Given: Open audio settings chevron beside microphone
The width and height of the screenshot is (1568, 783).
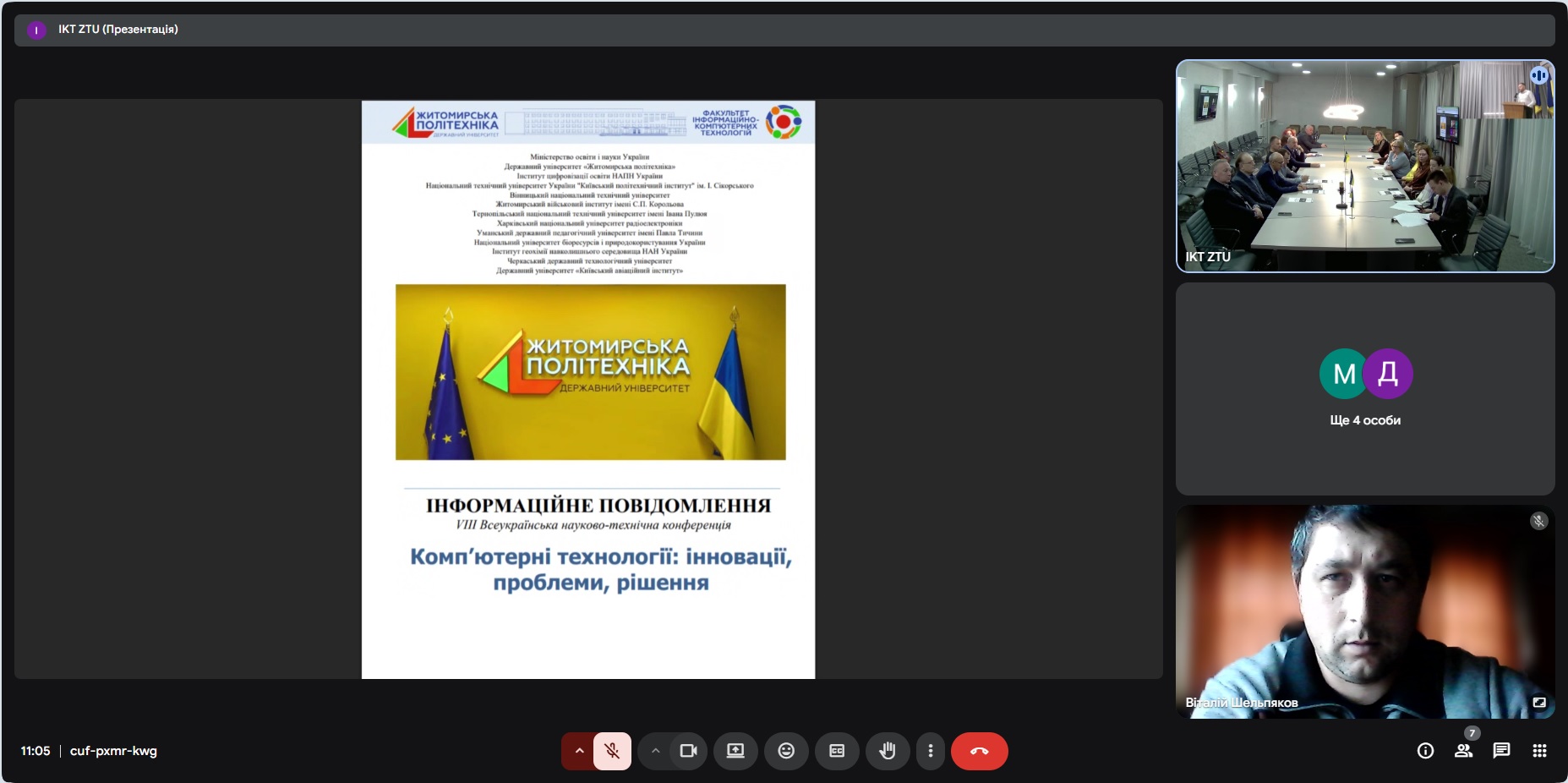Looking at the screenshot, I should click(579, 751).
